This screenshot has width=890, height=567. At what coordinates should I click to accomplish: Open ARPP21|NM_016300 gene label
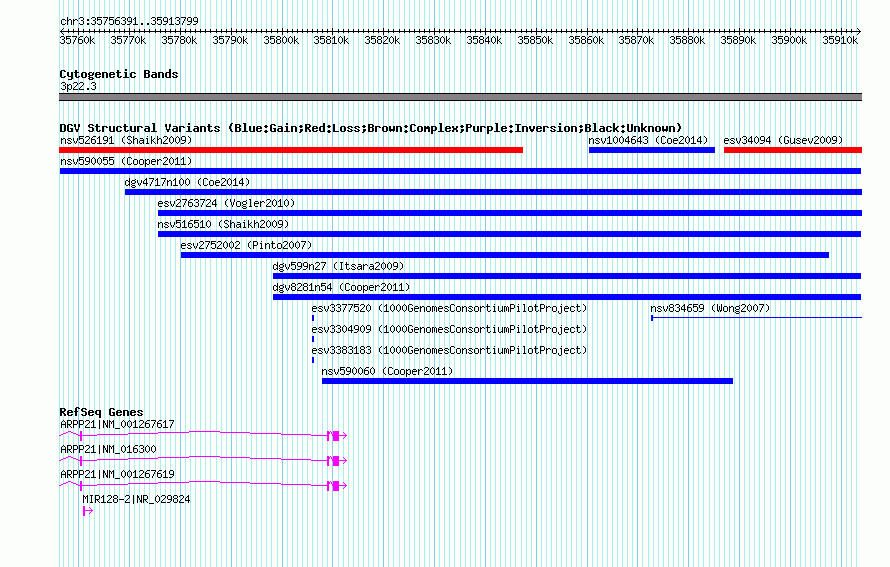coord(108,450)
